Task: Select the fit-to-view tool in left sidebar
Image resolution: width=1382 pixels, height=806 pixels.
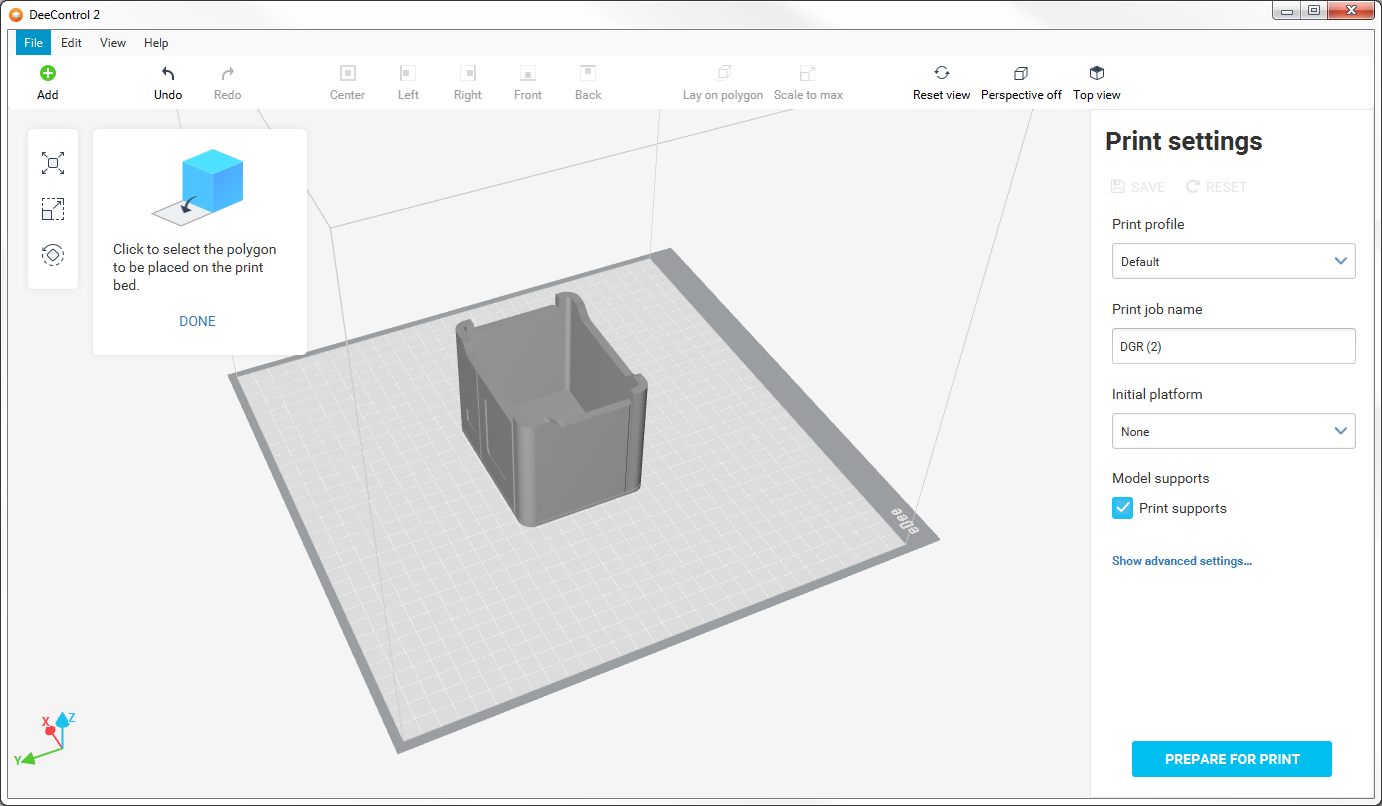Action: (x=53, y=163)
